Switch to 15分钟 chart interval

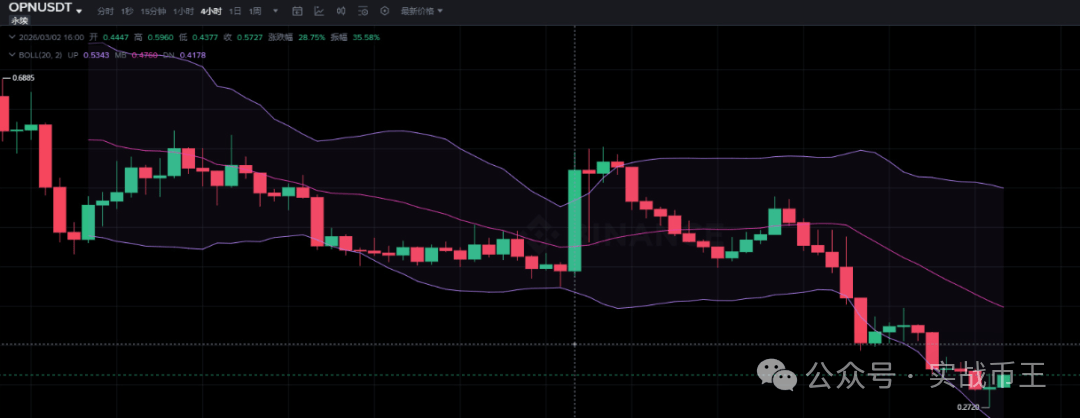click(x=154, y=11)
